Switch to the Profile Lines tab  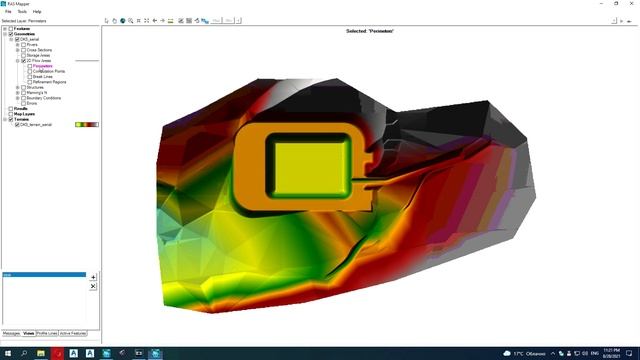tap(47, 333)
